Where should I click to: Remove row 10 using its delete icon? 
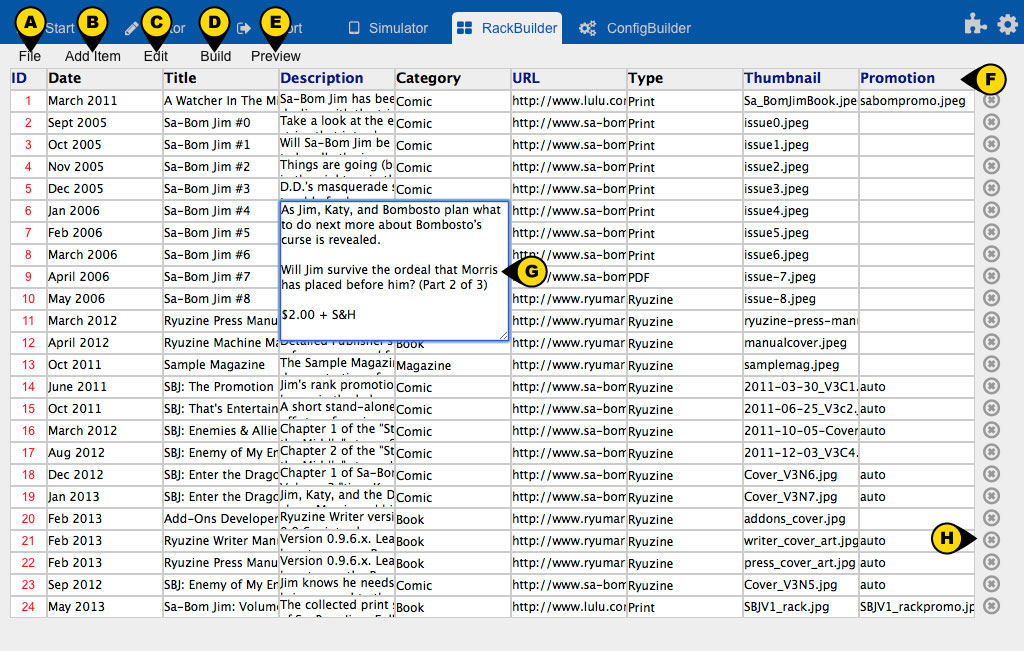(991, 298)
